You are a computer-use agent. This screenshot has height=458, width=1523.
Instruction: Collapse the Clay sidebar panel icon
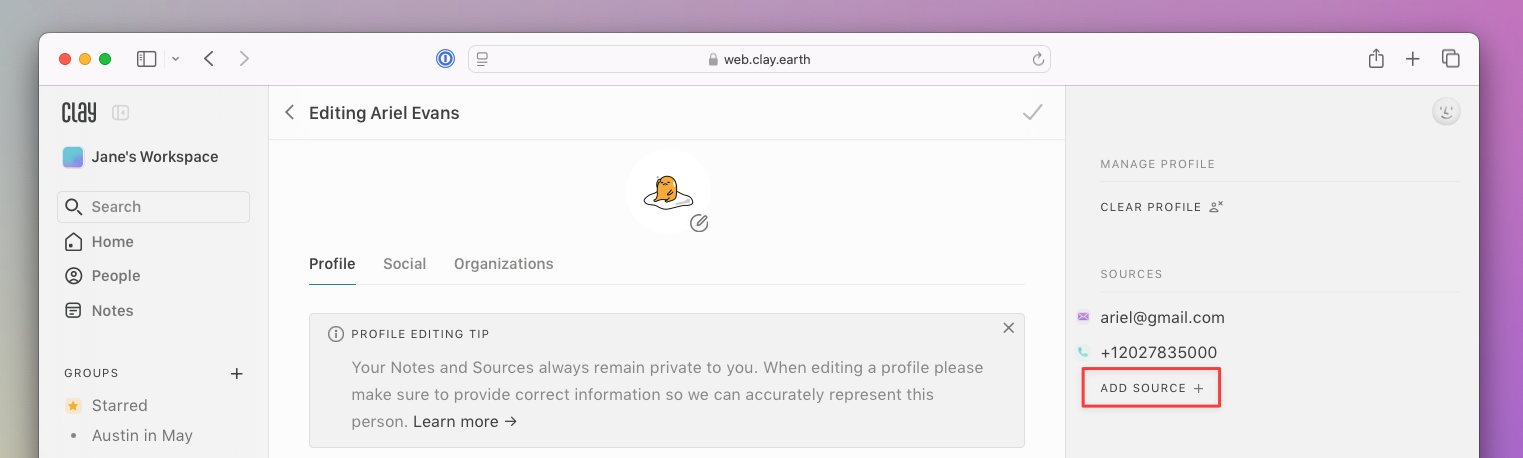click(121, 113)
